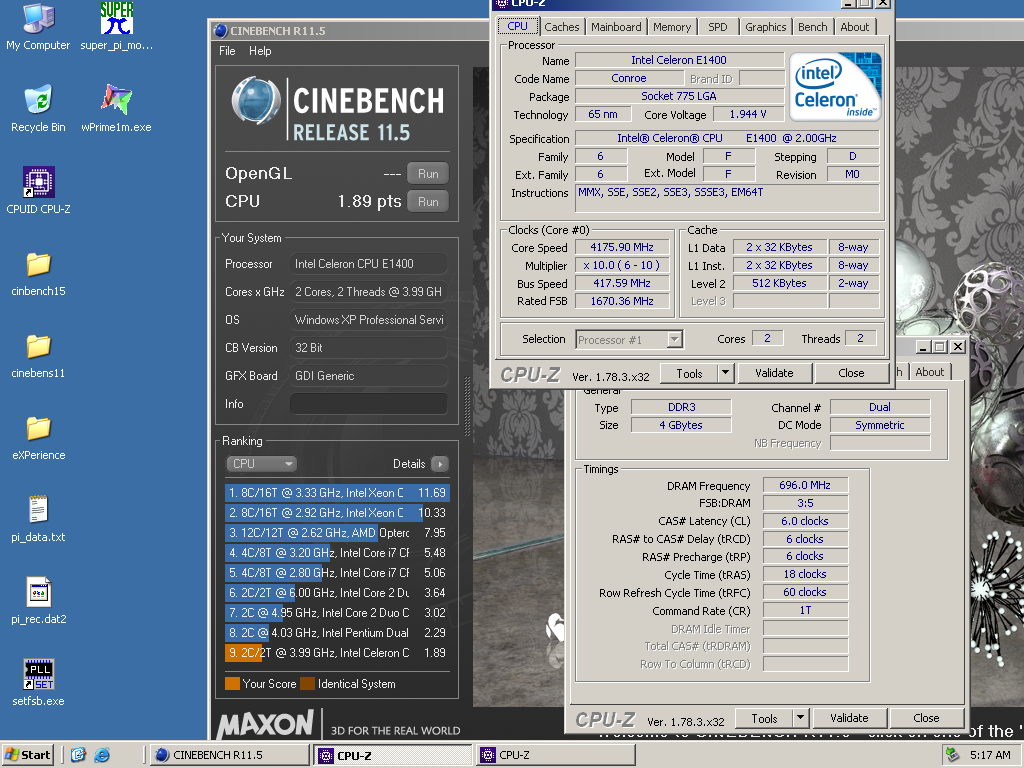Switch to the Graphics tab
Viewport: 1024px width, 768px height.
(765, 27)
